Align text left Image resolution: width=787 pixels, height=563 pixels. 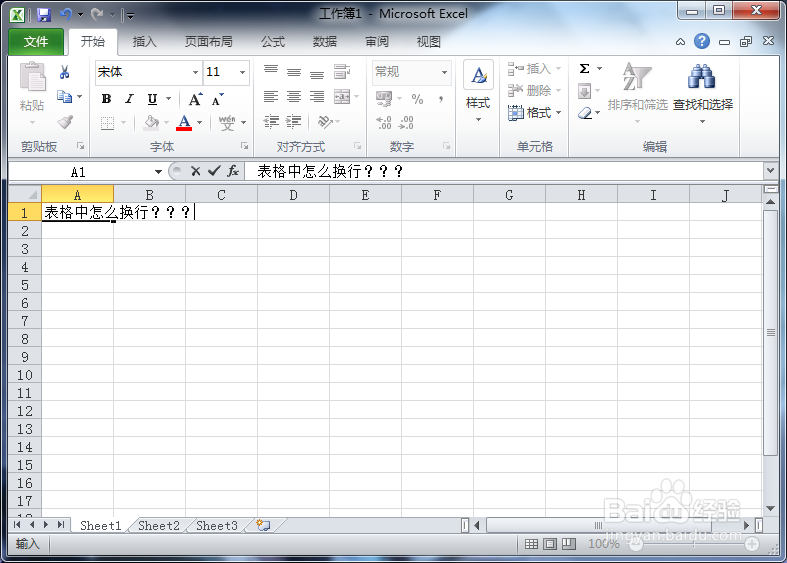click(271, 96)
